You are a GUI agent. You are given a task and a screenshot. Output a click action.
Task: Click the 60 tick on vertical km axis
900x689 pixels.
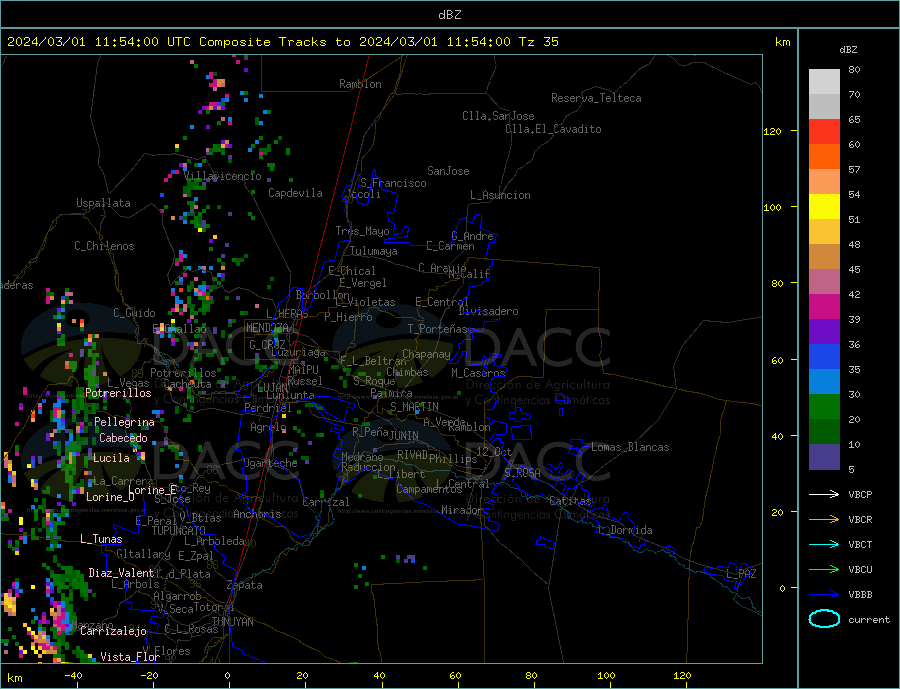(777, 361)
